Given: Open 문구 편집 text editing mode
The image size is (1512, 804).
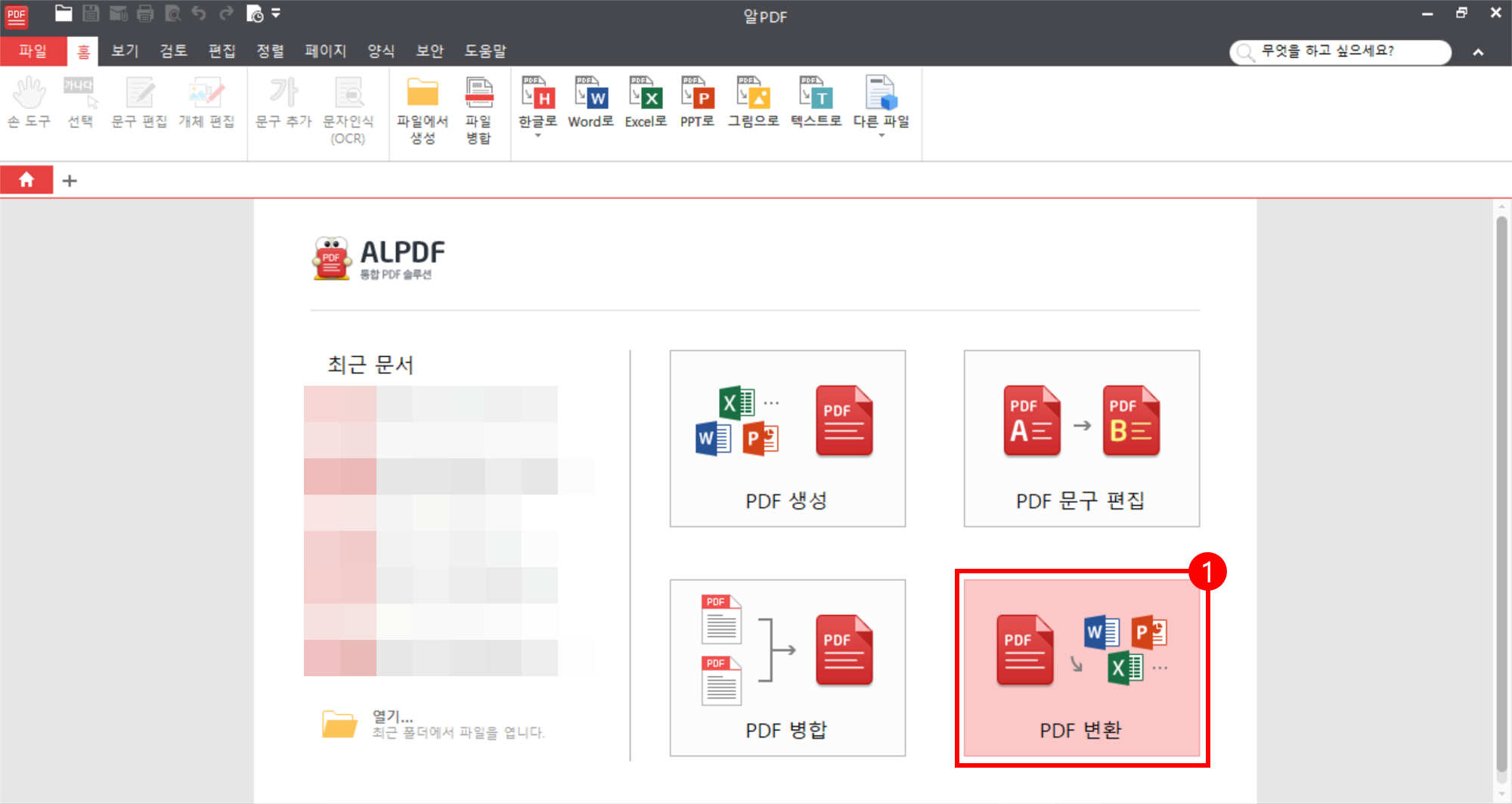Looking at the screenshot, I should (x=141, y=104).
